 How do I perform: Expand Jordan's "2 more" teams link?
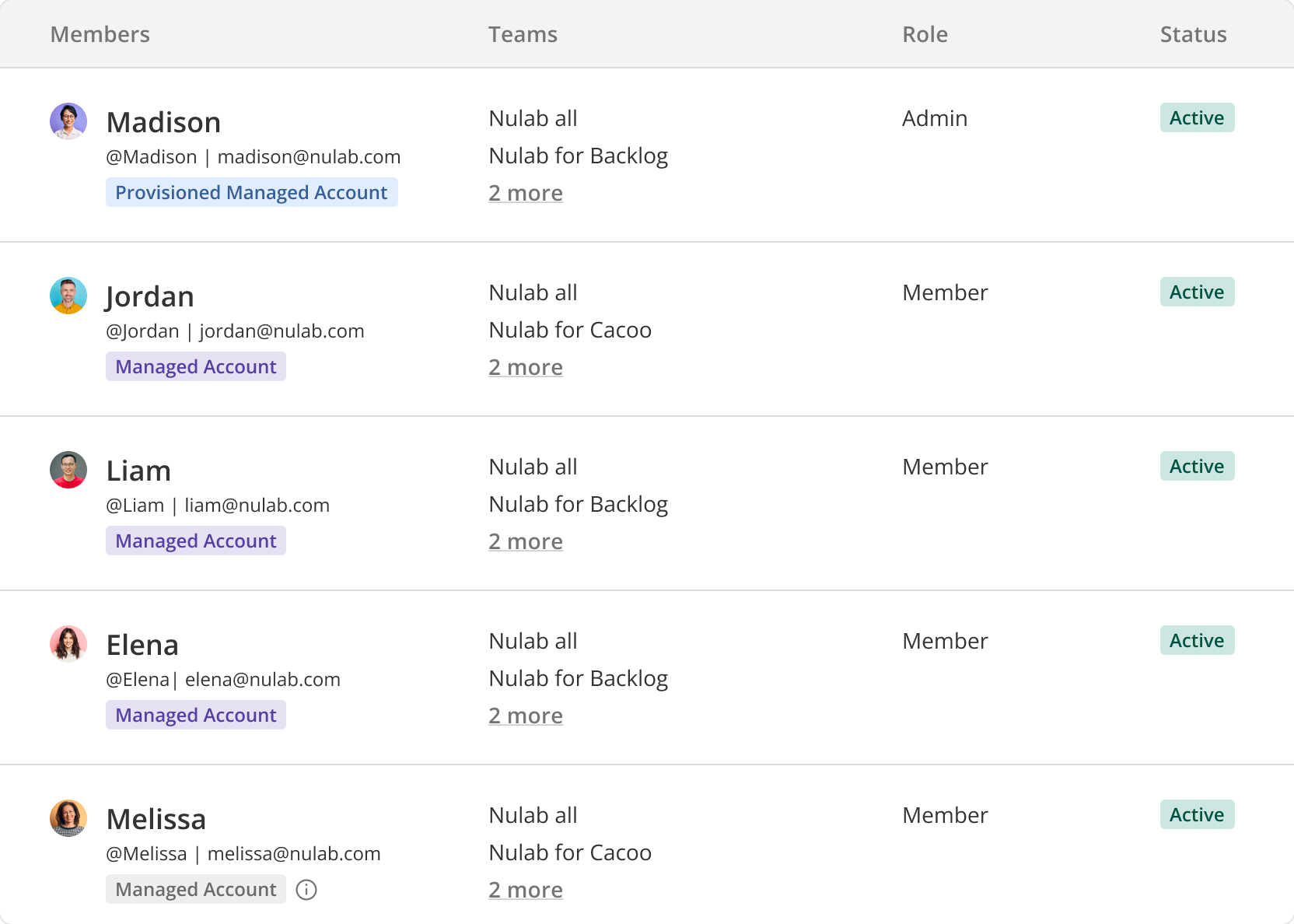click(526, 367)
